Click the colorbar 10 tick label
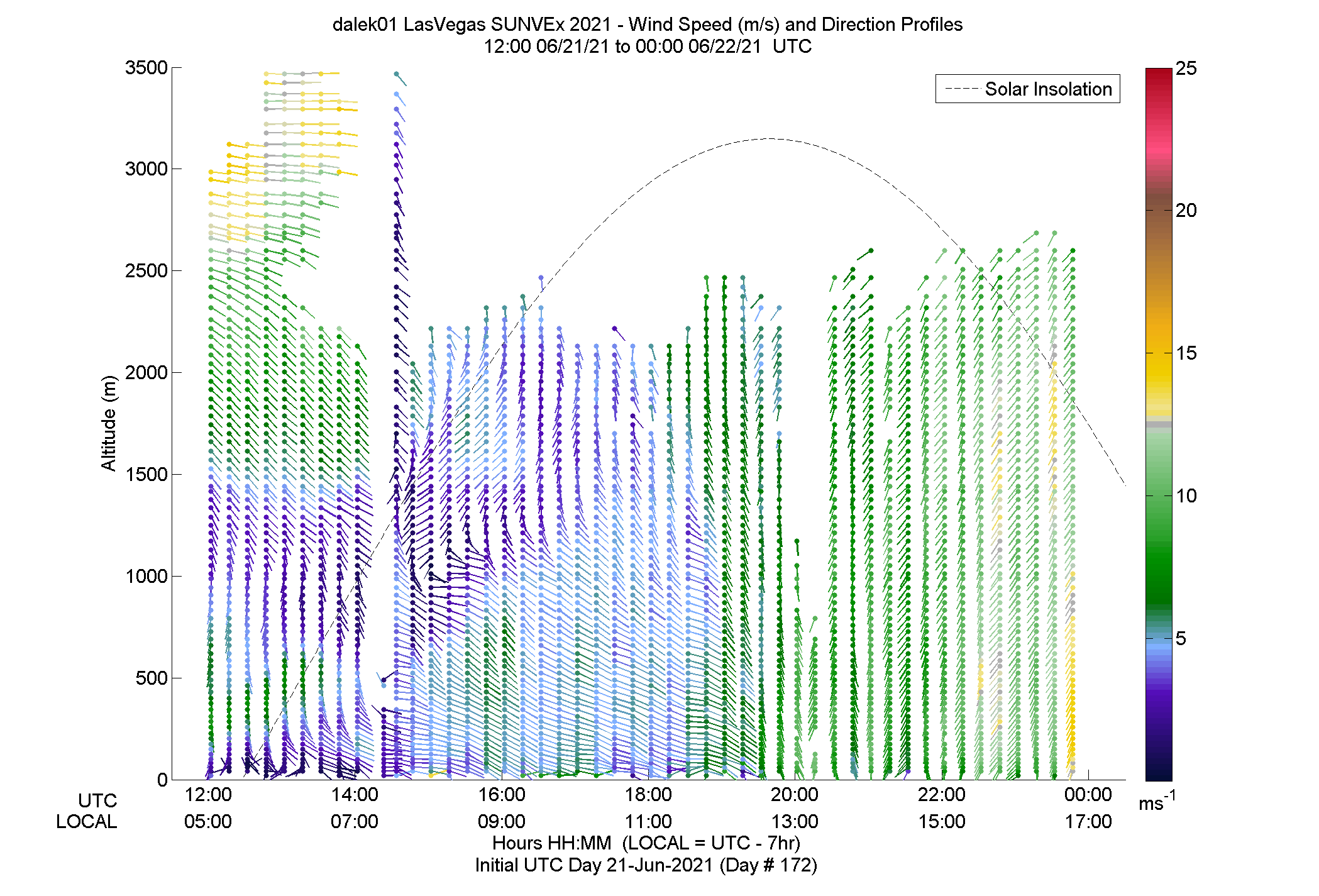1319x896 pixels. point(1186,495)
